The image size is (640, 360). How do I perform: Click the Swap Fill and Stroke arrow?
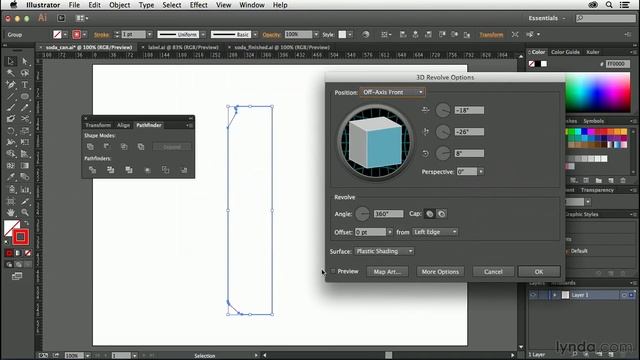(x=26, y=223)
